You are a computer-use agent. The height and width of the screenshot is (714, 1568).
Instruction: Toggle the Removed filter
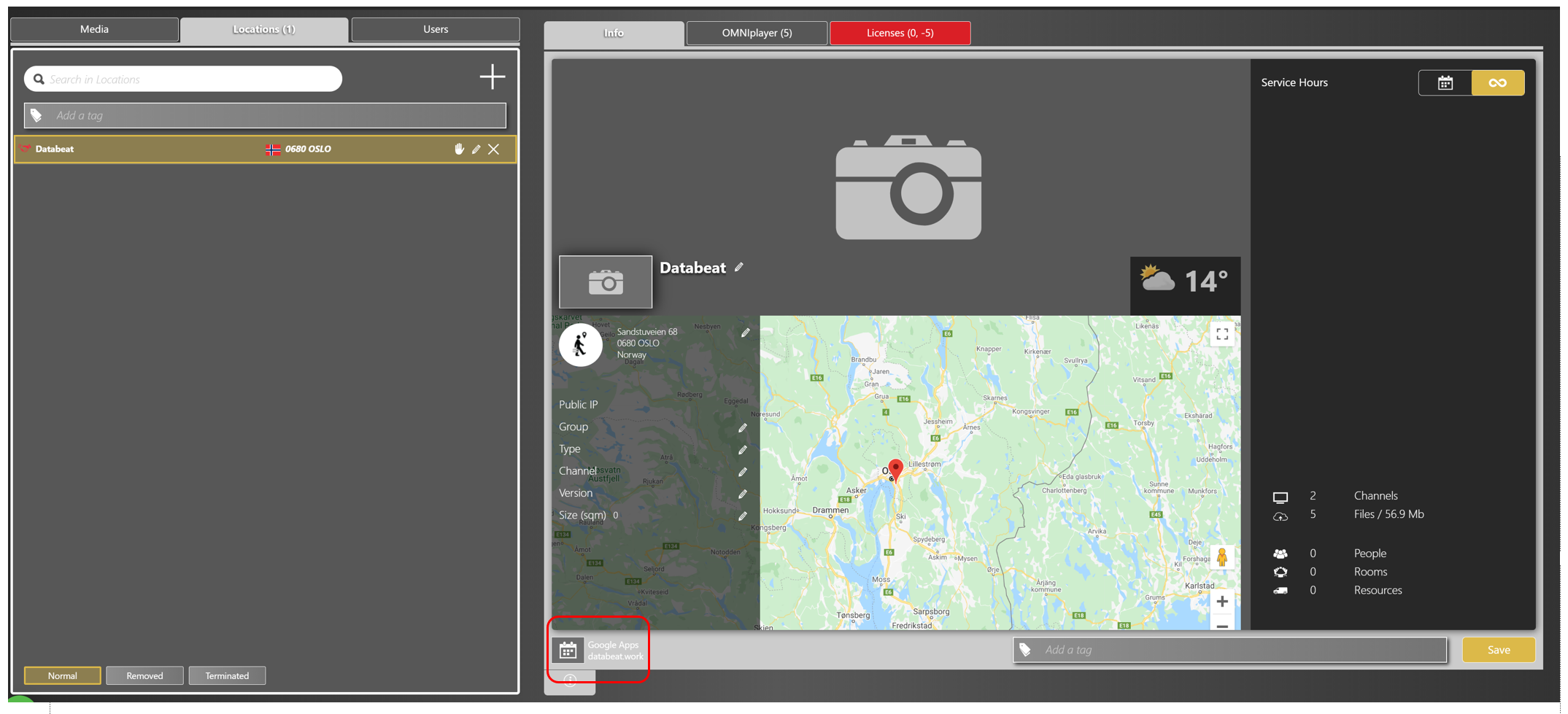click(x=144, y=675)
